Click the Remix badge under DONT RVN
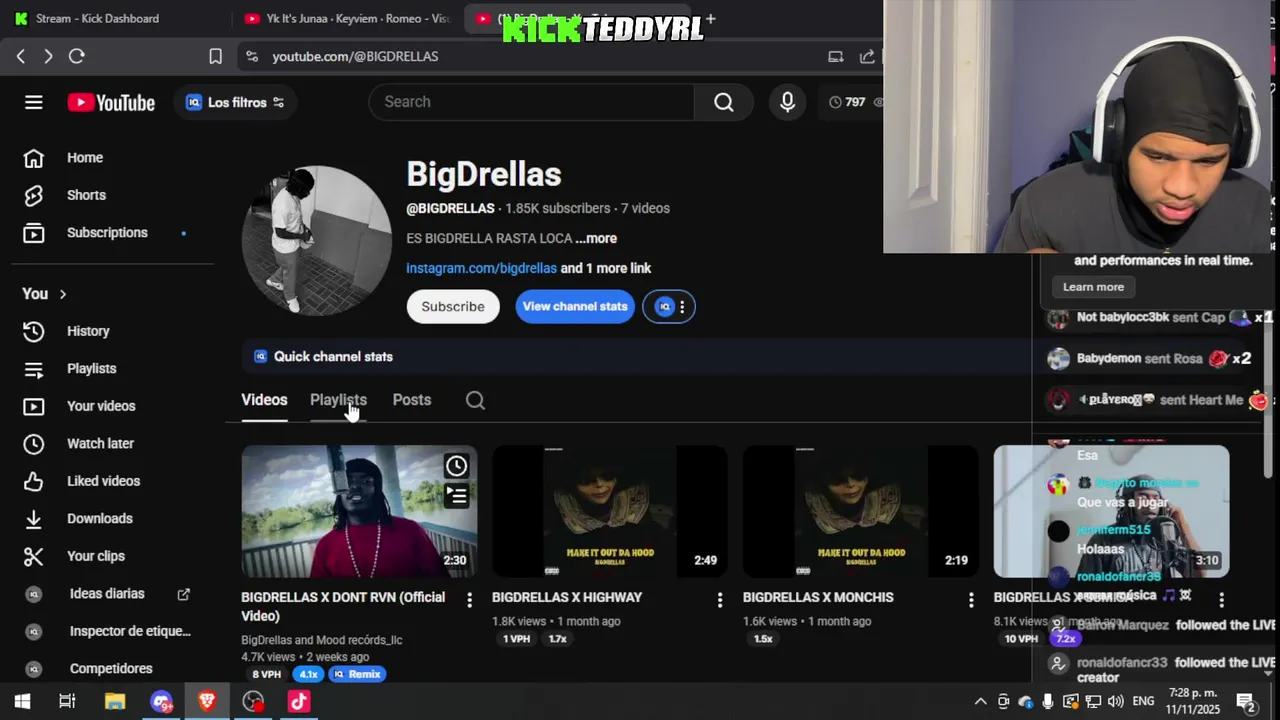The image size is (1280, 720). click(357, 674)
